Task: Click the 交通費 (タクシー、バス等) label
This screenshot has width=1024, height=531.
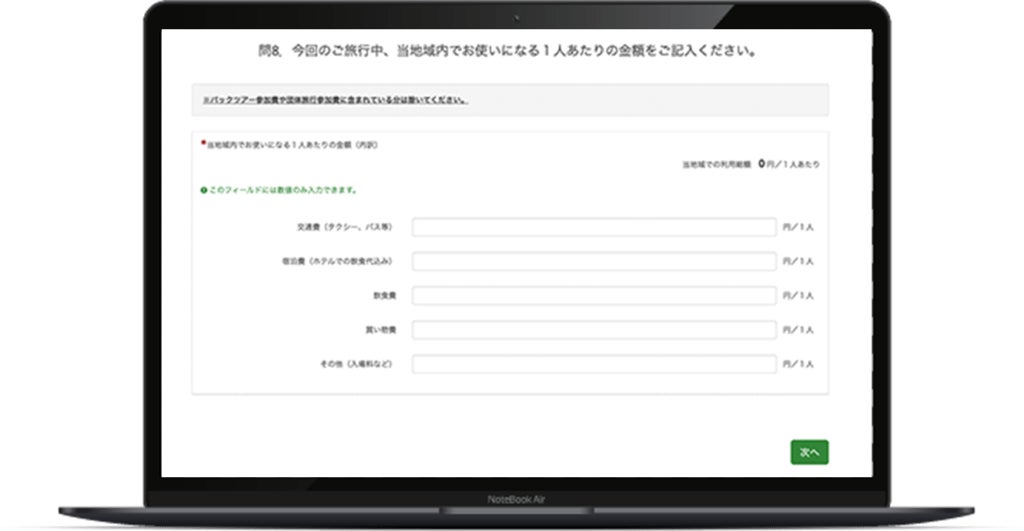Action: point(345,227)
